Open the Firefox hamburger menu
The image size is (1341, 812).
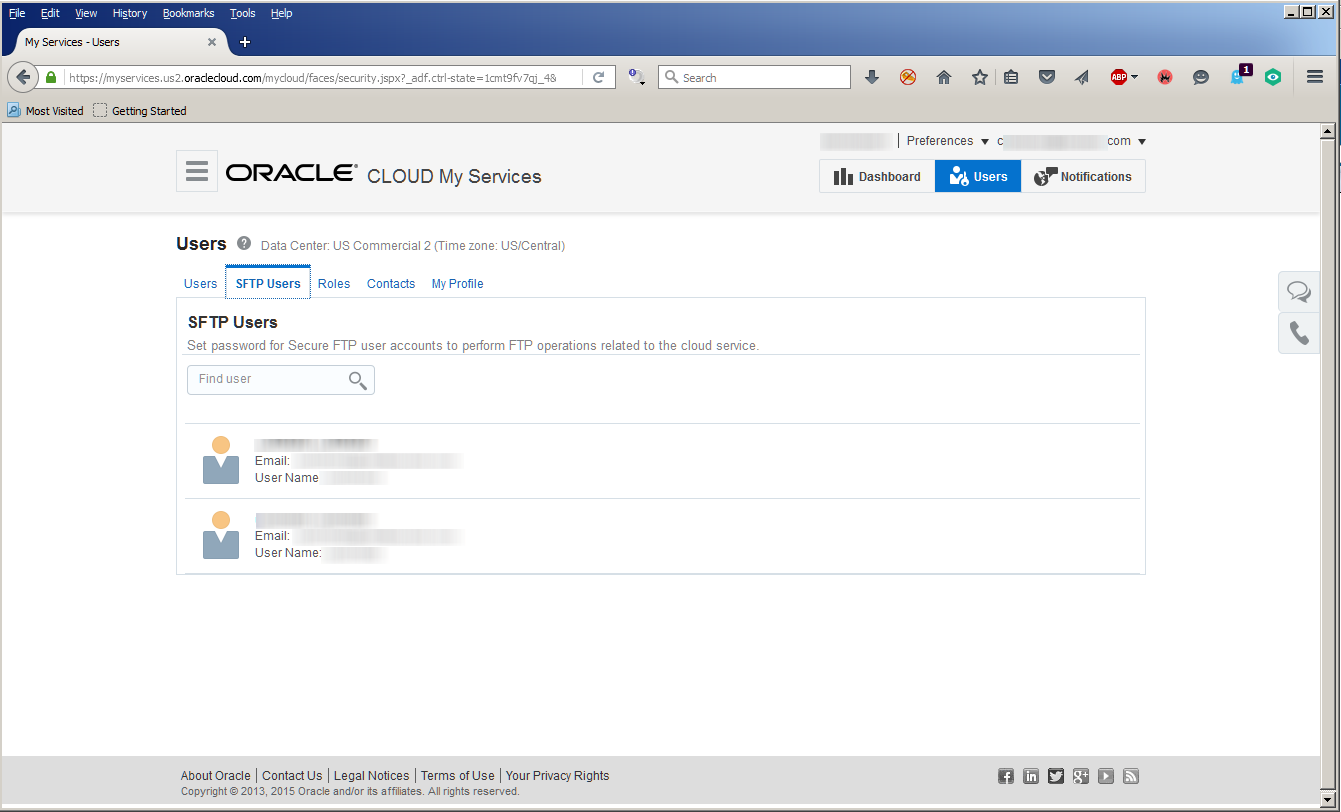tap(1315, 77)
